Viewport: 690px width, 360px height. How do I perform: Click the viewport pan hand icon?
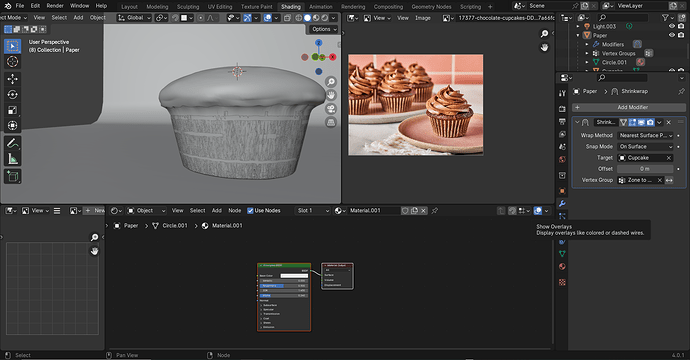pos(331,95)
